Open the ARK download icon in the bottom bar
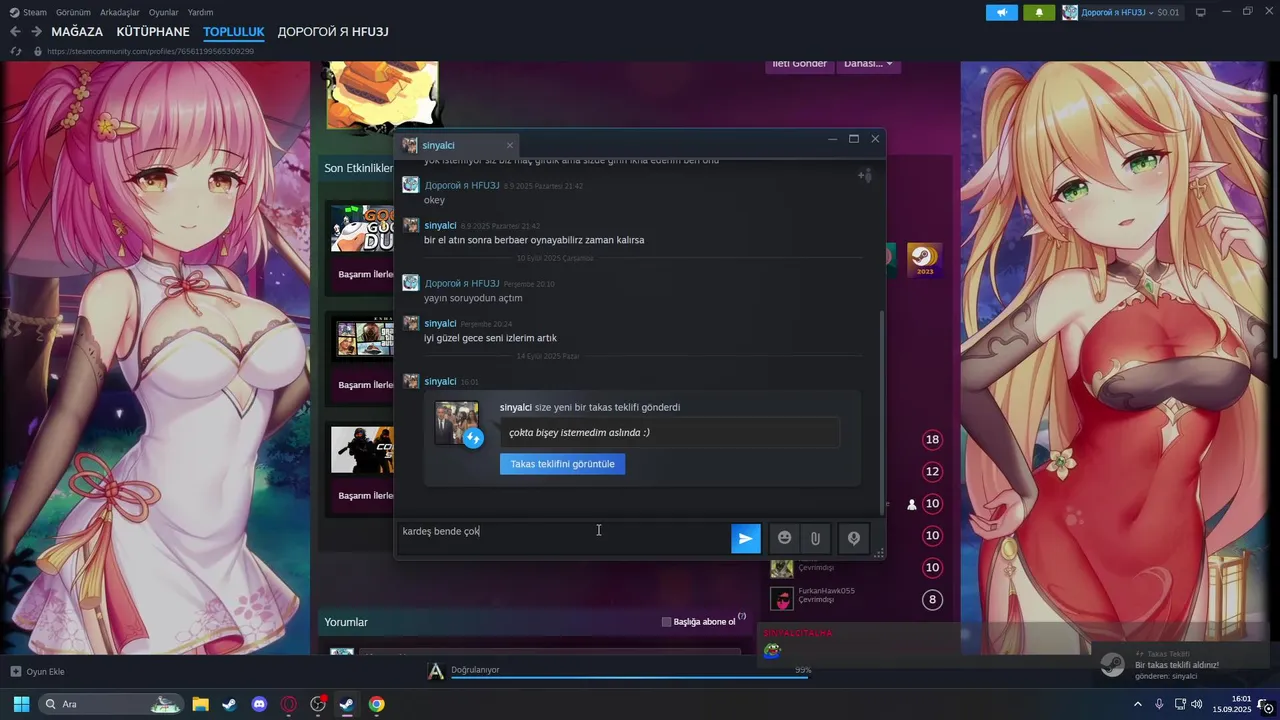Image resolution: width=1280 pixels, height=720 pixels. click(435, 671)
